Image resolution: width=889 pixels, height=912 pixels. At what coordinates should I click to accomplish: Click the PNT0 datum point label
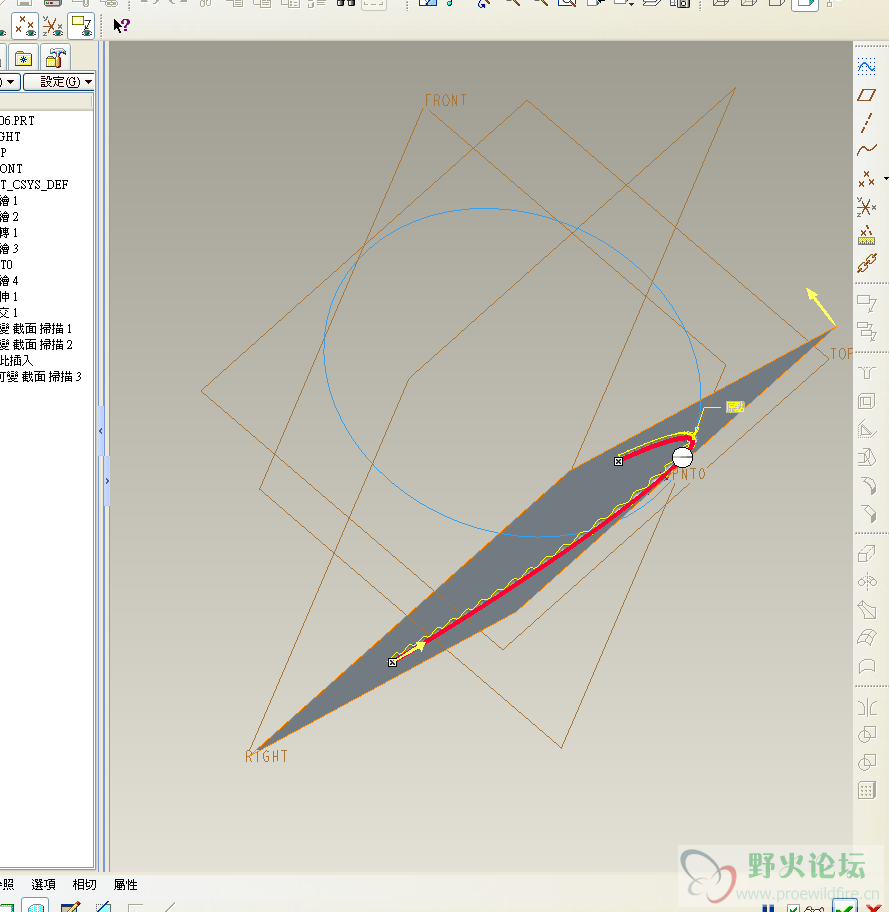pos(689,475)
